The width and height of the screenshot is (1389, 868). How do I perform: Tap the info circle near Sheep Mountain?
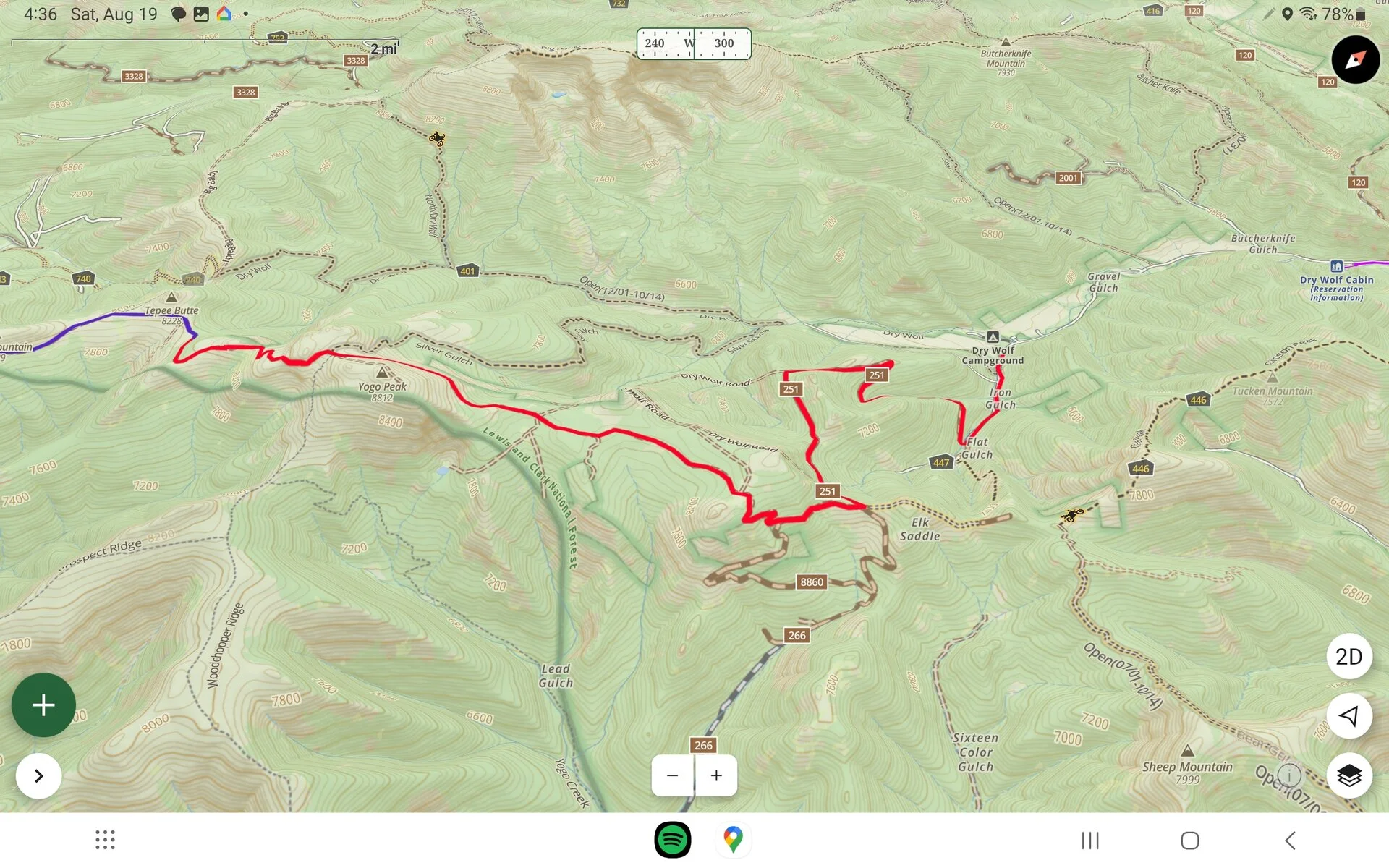[x=1289, y=776]
